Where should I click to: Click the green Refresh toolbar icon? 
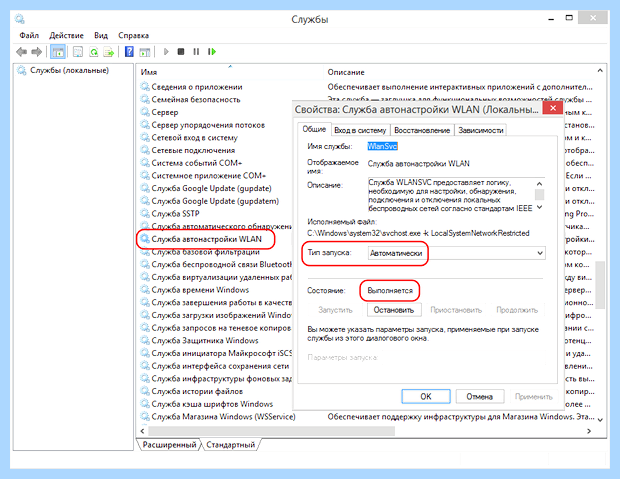pyautogui.click(x=94, y=51)
